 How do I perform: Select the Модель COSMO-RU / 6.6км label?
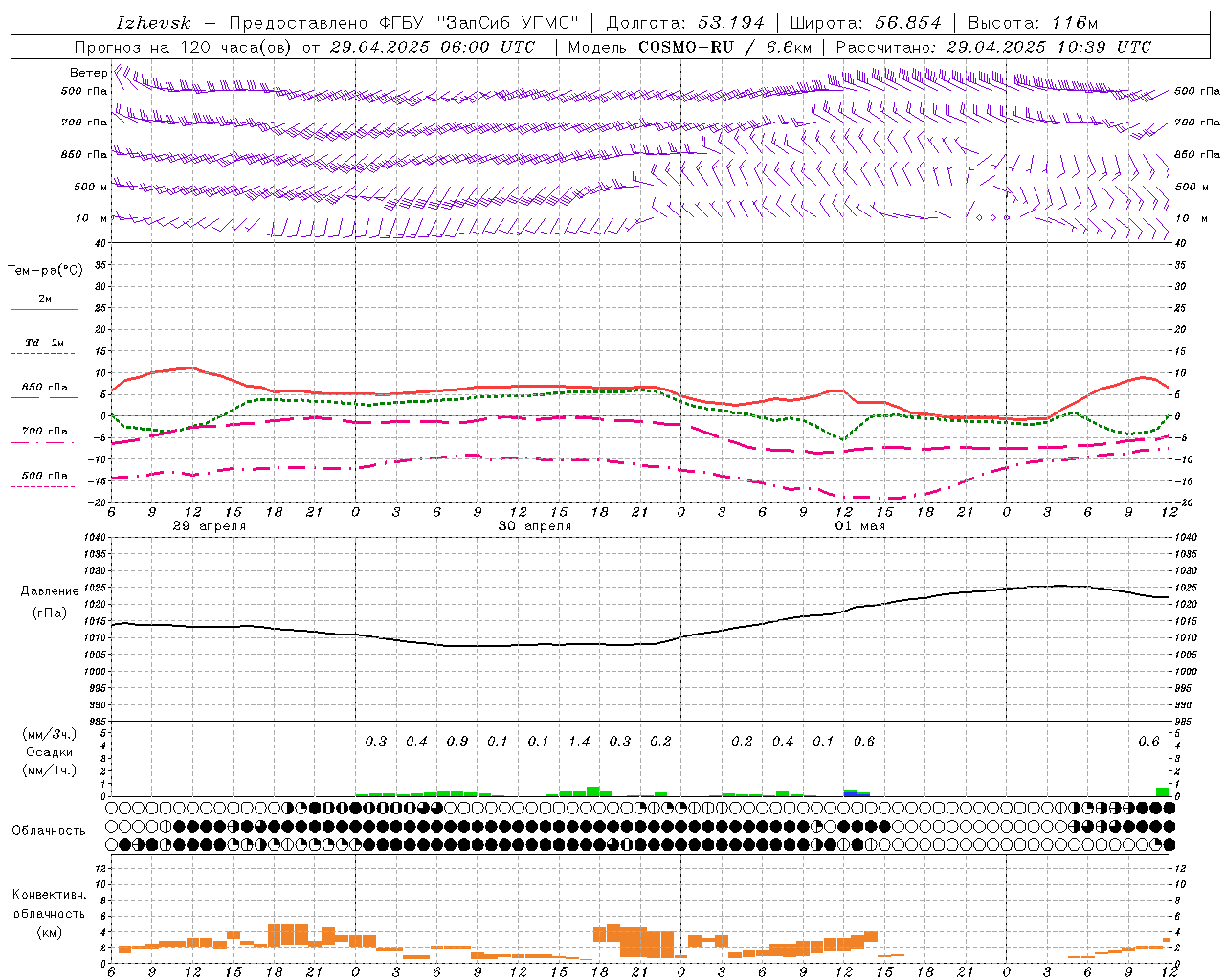[690, 47]
